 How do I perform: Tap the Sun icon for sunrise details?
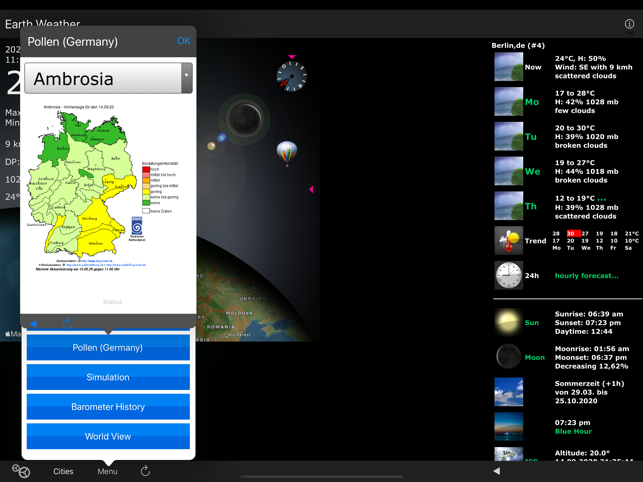(508, 322)
